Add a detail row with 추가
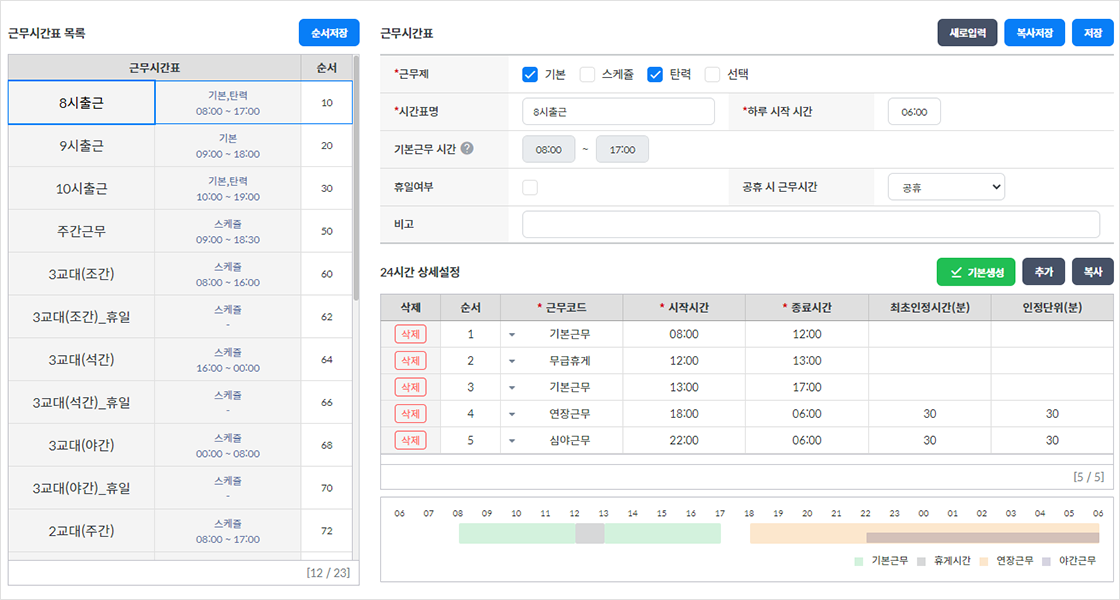This screenshot has height=600, width=1120. (x=1044, y=272)
